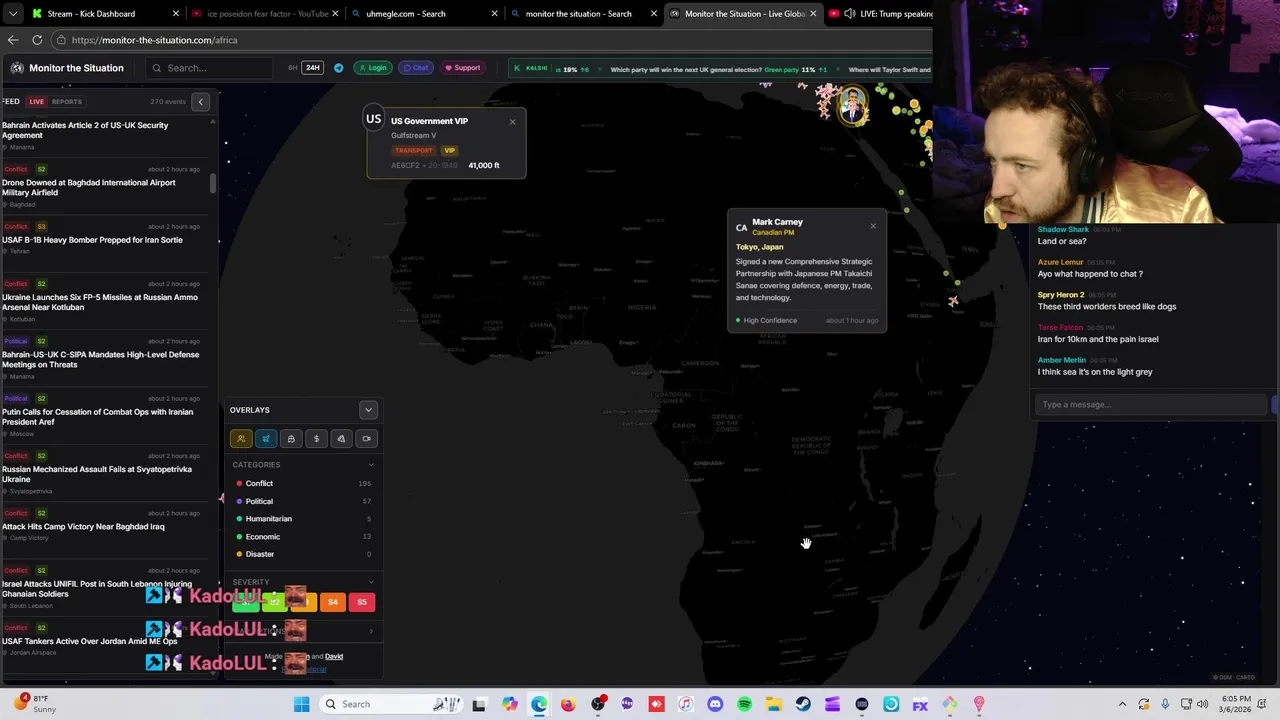Open OBS Studio from taskbar
1280x720 pixels.
[x=598, y=704]
